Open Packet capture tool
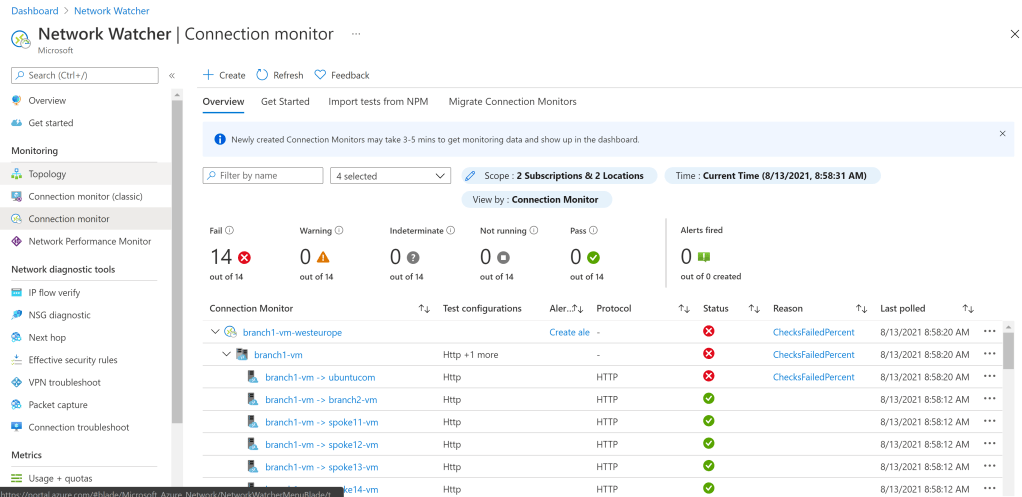Image resolution: width=1022 pixels, height=497 pixels. tap(58, 405)
